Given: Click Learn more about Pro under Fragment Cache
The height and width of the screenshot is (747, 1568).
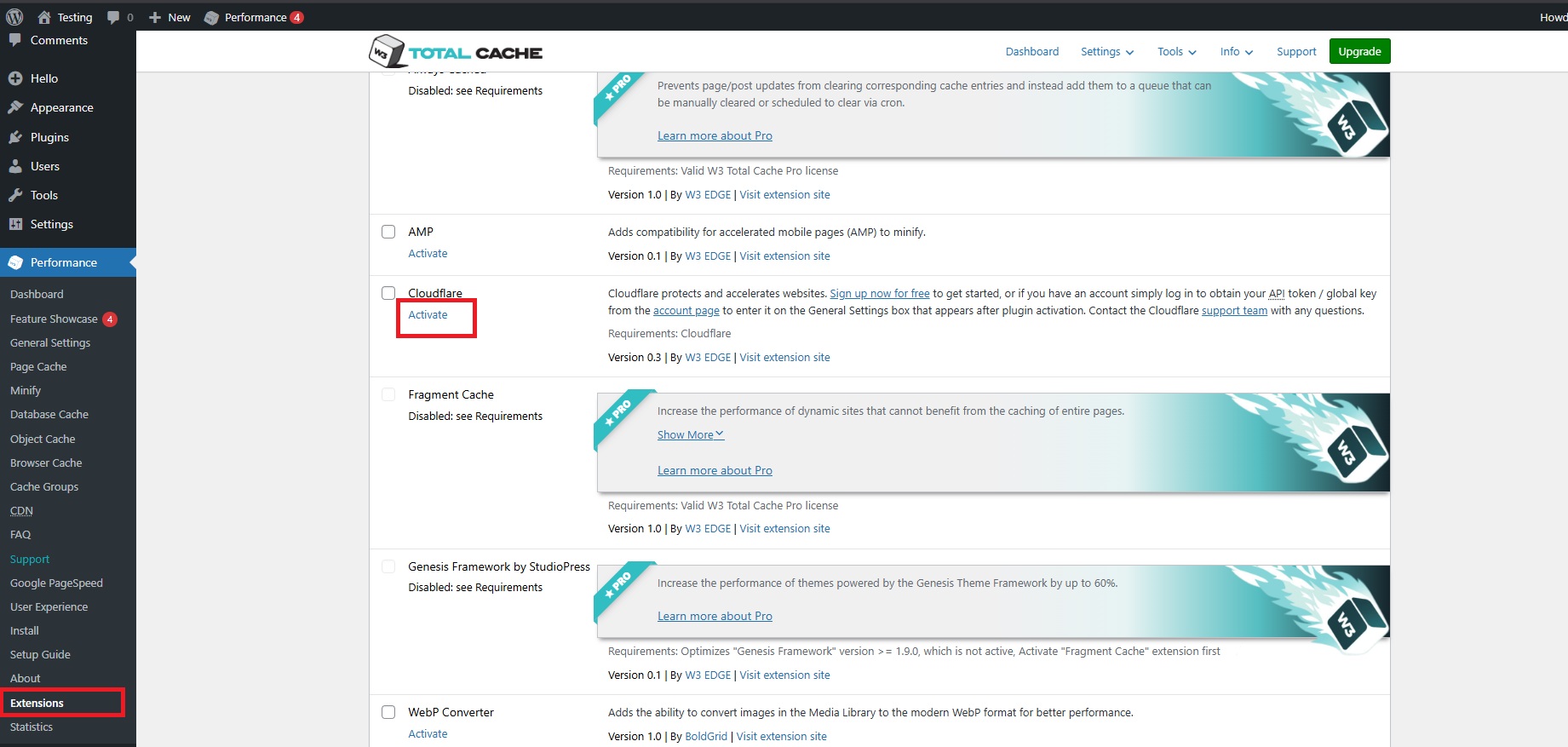Looking at the screenshot, I should (x=715, y=470).
